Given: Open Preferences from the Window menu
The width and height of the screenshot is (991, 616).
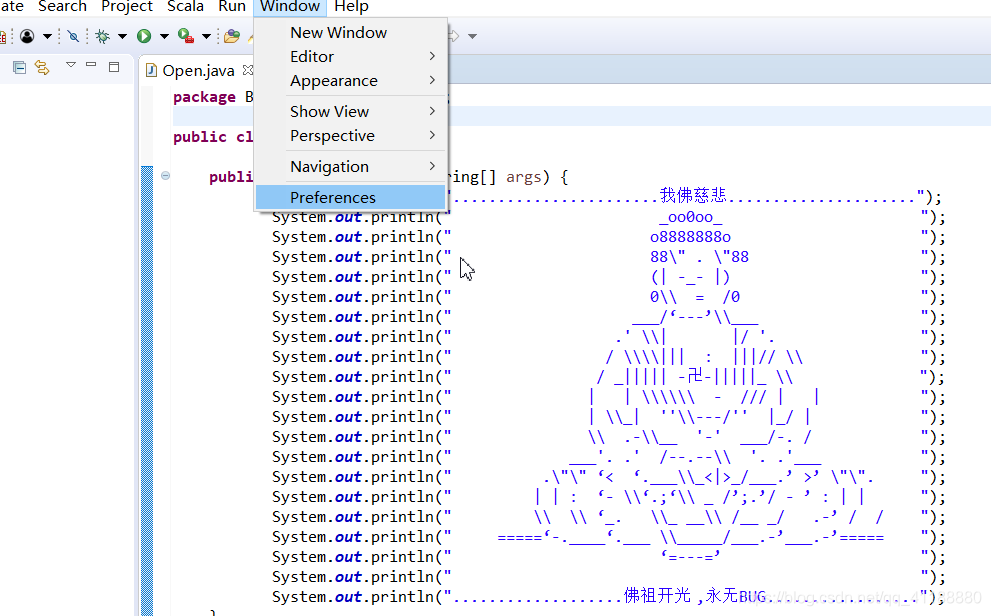Looking at the screenshot, I should click(x=351, y=198).
